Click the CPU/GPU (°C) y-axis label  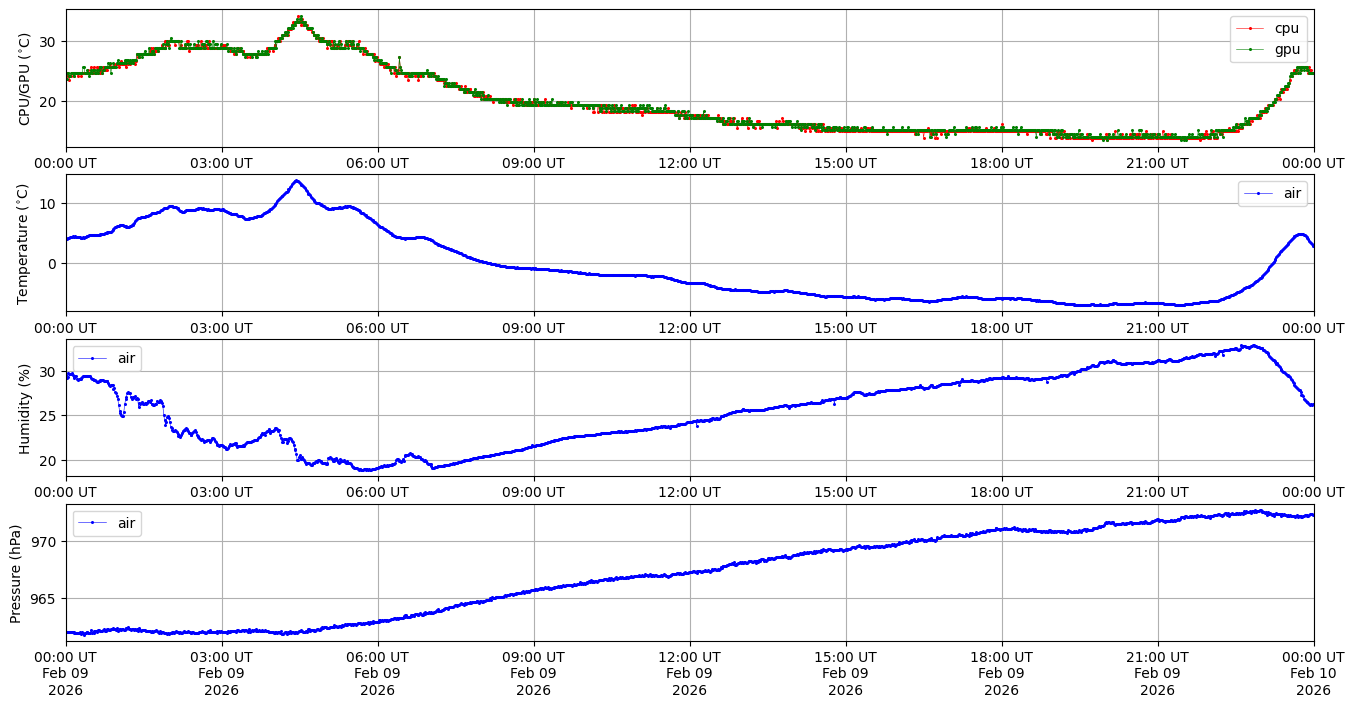25,79
